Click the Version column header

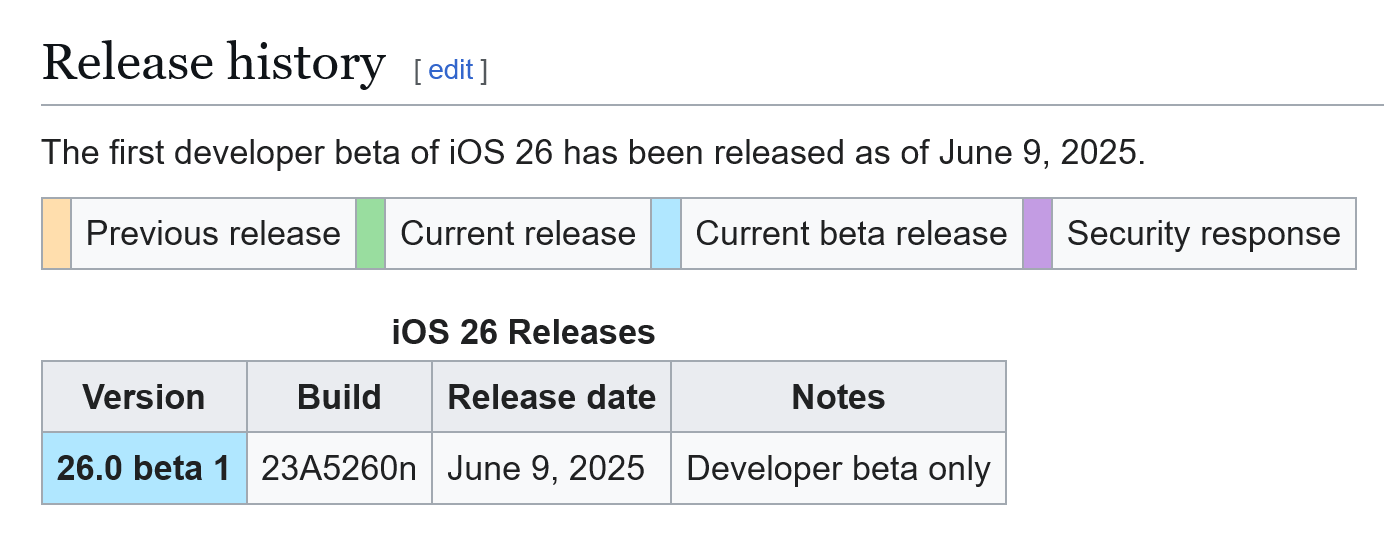pyautogui.click(x=144, y=397)
